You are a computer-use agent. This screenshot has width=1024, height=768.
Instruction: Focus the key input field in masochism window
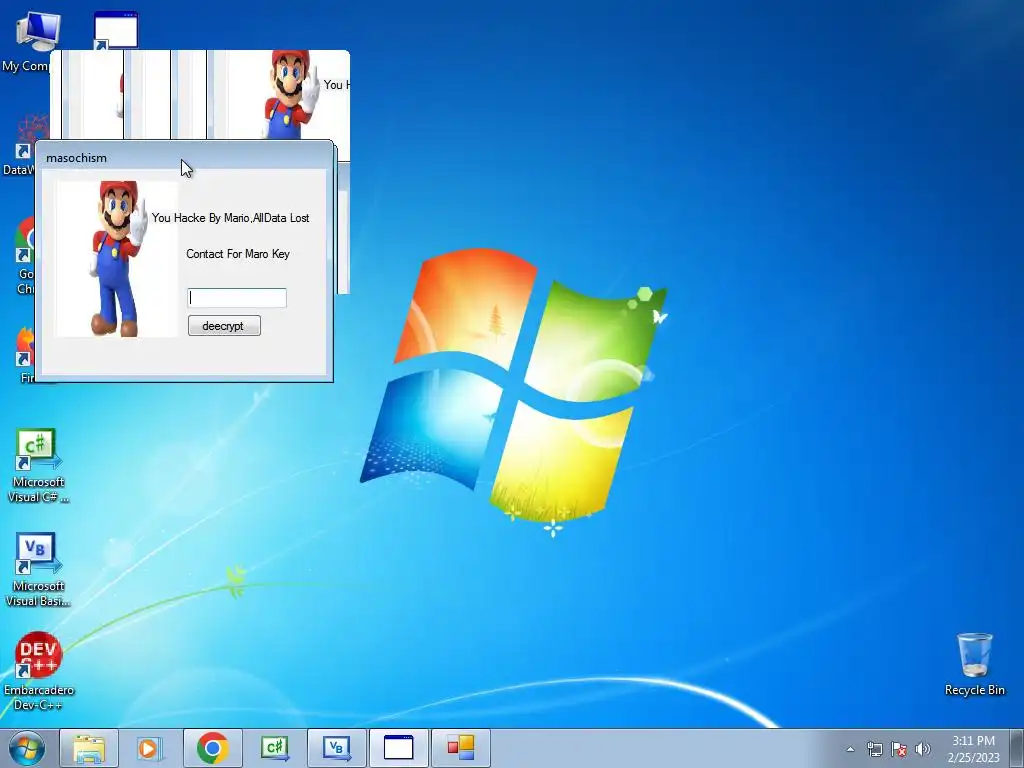tap(236, 298)
